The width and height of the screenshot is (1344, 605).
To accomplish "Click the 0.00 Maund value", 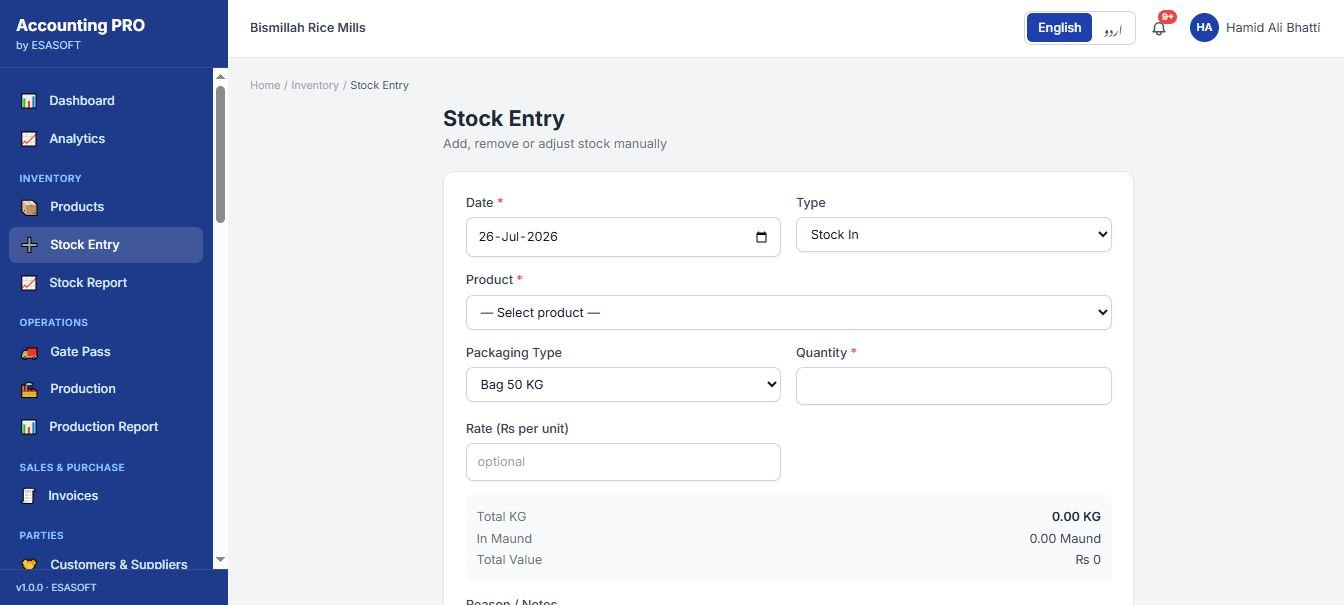I will coord(1065,539).
